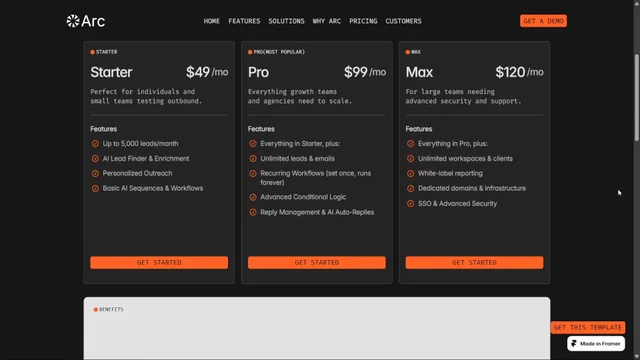The image size is (640, 360).
Task: Click the STARTER tag label
Action: [107, 52]
